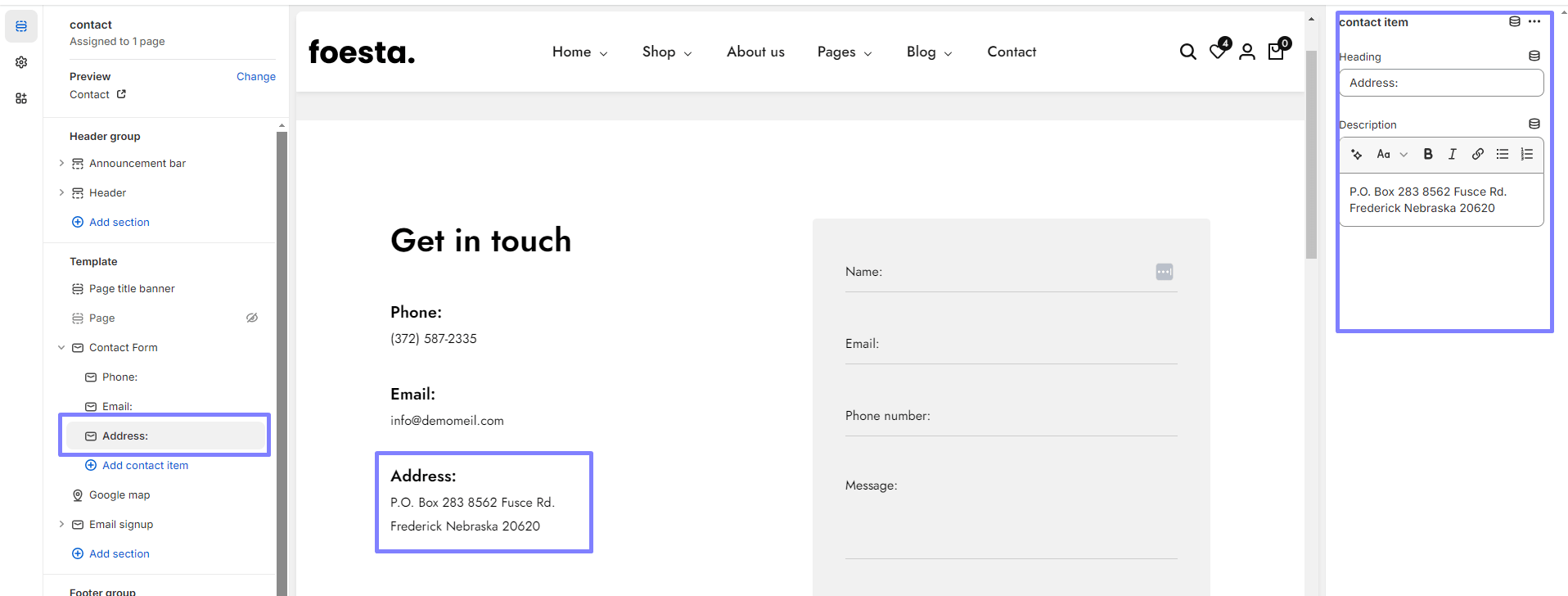Viewport: 1568px width, 596px height.
Task: Toggle bold formatting in Description editor
Action: [x=1428, y=154]
